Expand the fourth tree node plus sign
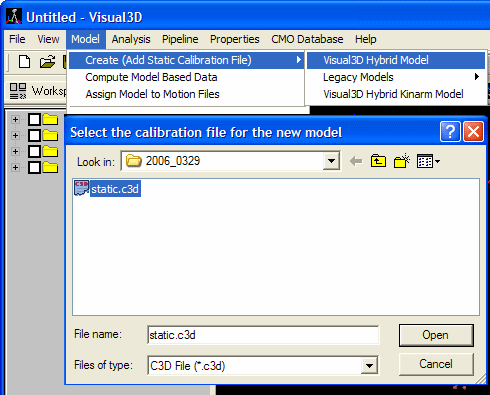 tap(15, 167)
